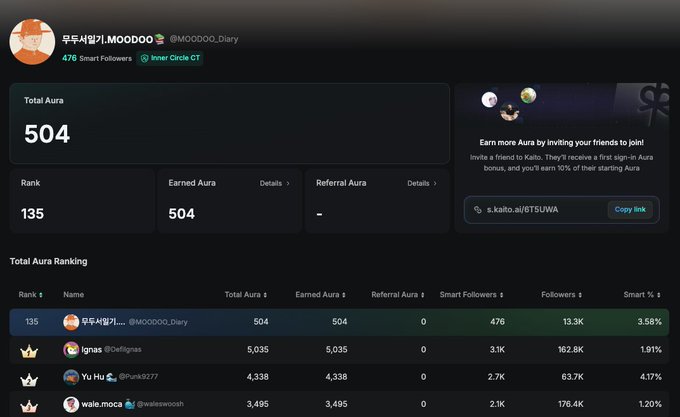Click the wale.moca name in ranking
680x417 pixels.
click(x=102, y=404)
